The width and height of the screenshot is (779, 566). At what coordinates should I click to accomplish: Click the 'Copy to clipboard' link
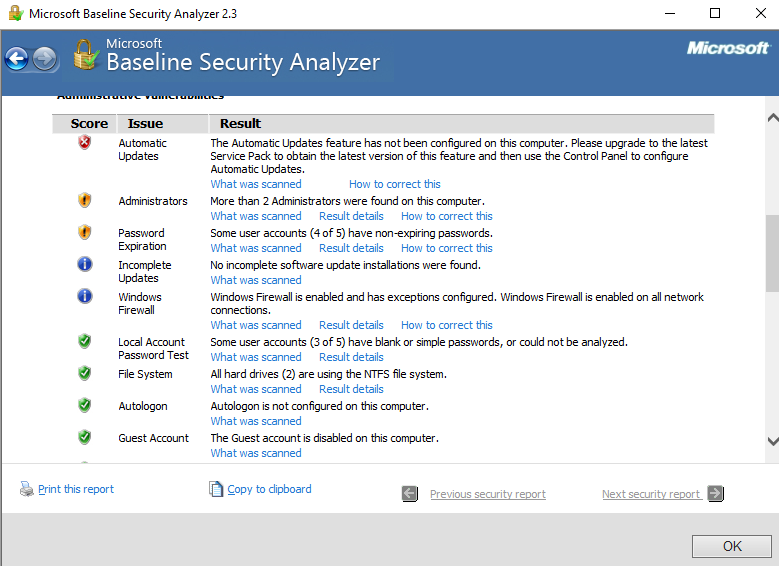269,489
